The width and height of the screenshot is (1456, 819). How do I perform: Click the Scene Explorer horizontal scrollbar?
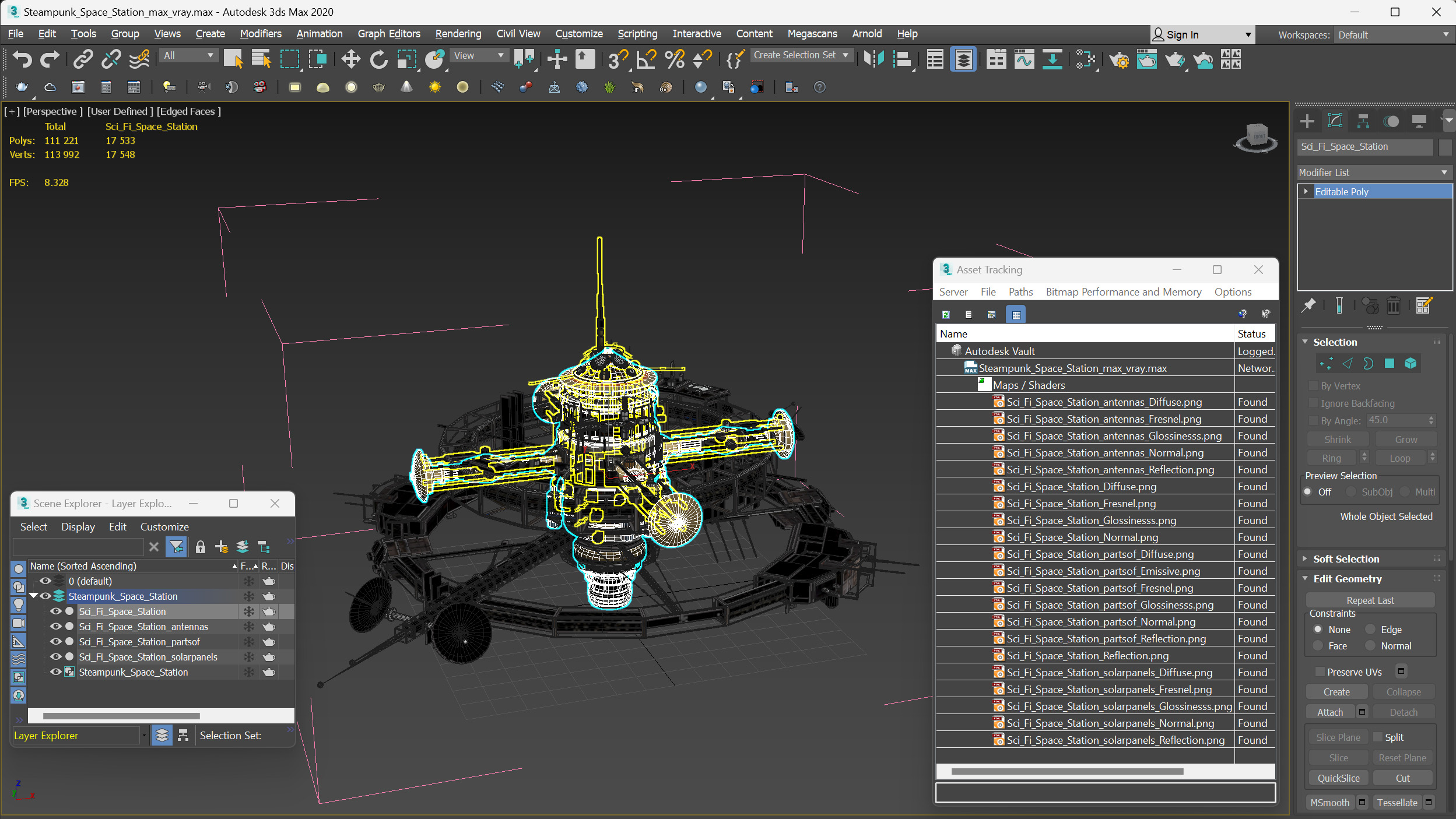[121, 716]
